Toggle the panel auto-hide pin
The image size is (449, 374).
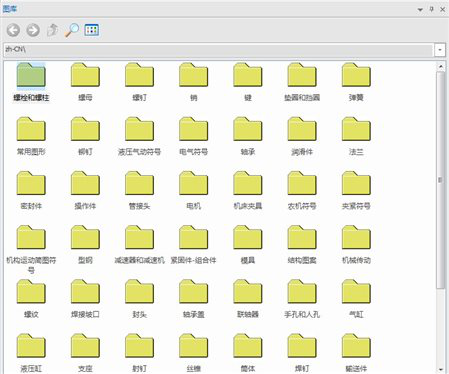click(431, 9)
